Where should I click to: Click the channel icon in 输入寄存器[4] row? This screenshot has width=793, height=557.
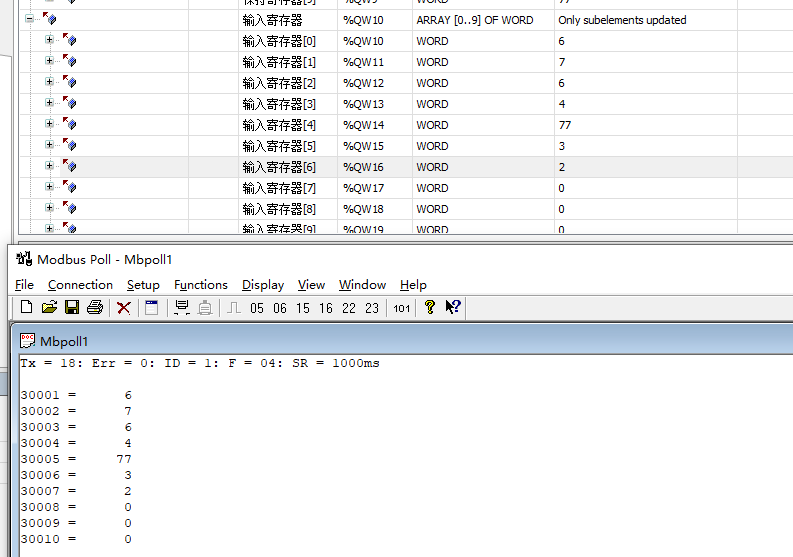[x=69, y=123]
